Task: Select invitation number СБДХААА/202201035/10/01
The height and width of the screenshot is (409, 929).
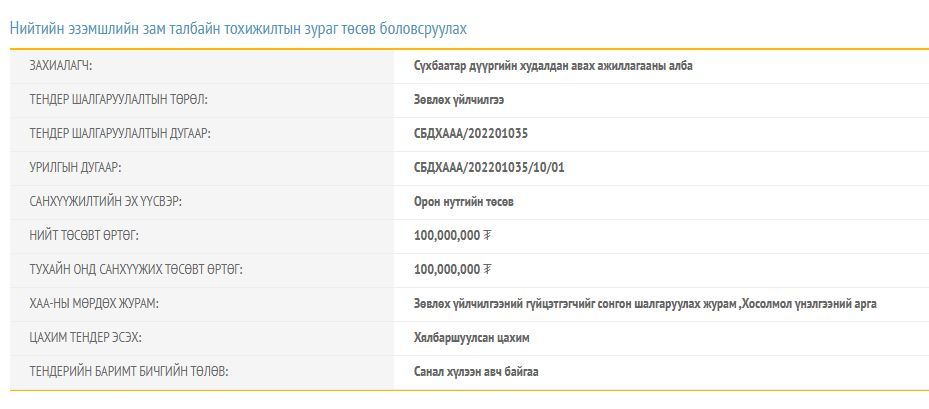Action: click(x=489, y=168)
